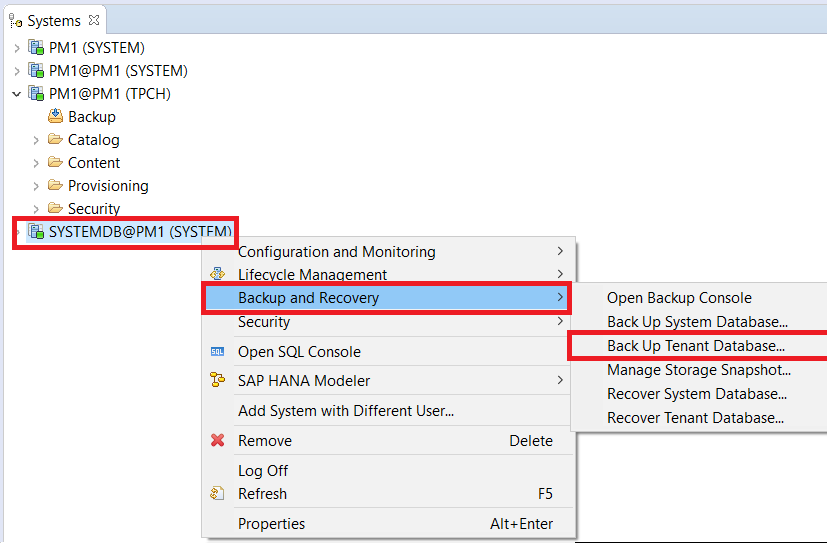
Task: Expand the PM1 (SYSTEM) node
Action: coord(17,48)
